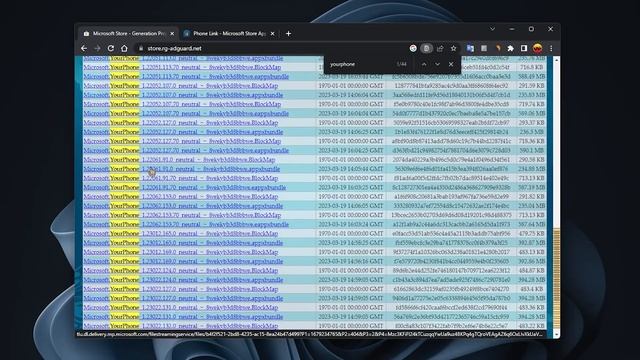This screenshot has height=360, width=640.
Task: Switch to Phone Link - Microsoft Store tab
Action: tap(229, 33)
